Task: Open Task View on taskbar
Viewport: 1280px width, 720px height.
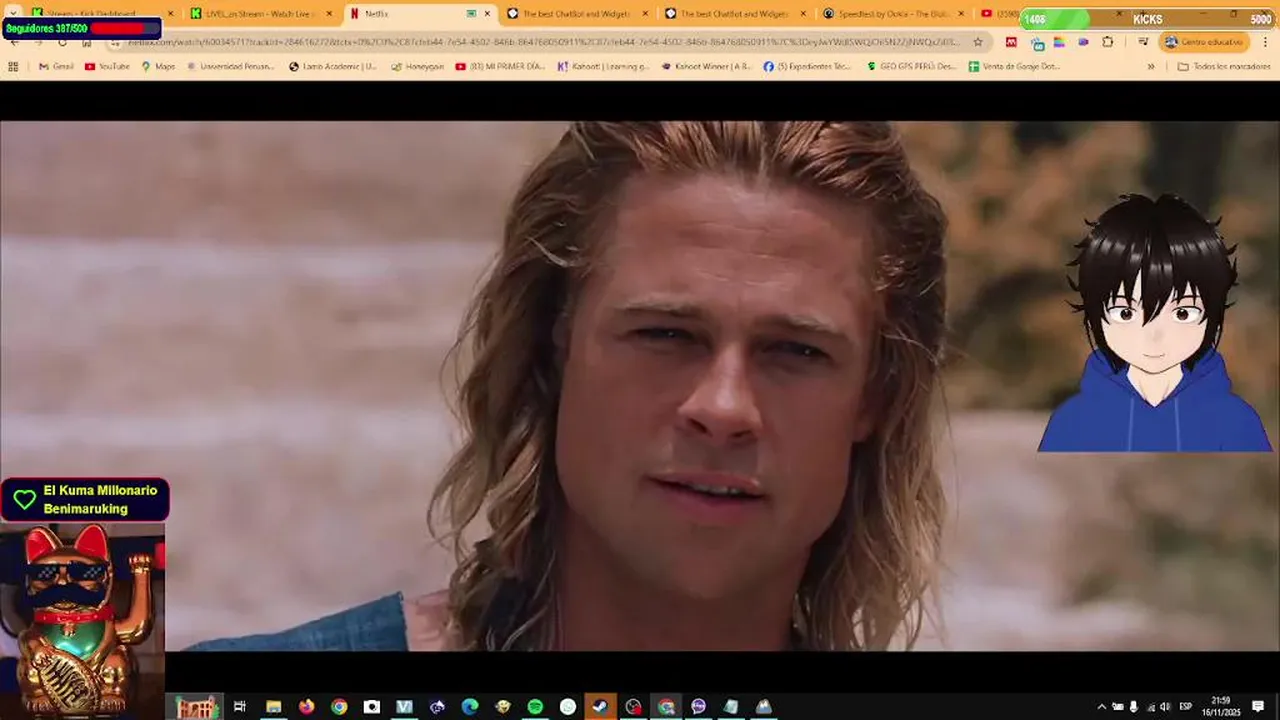Action: [x=240, y=706]
